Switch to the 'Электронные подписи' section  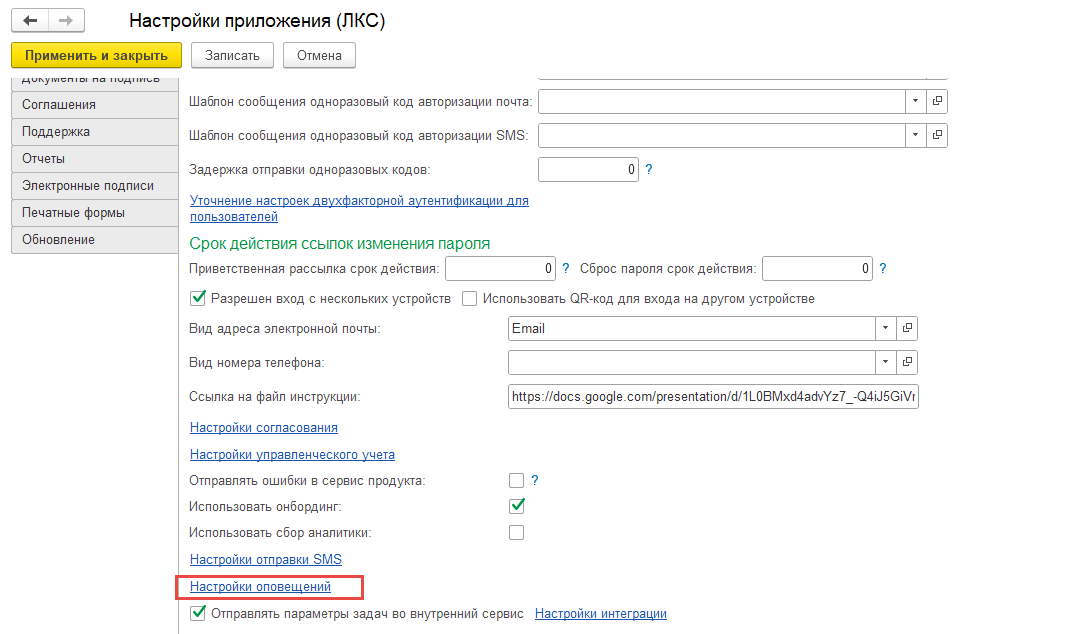pos(95,186)
